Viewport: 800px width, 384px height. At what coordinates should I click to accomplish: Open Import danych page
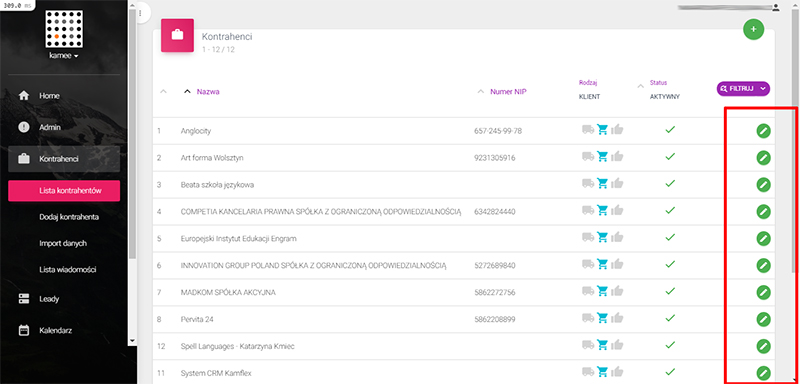[63, 243]
